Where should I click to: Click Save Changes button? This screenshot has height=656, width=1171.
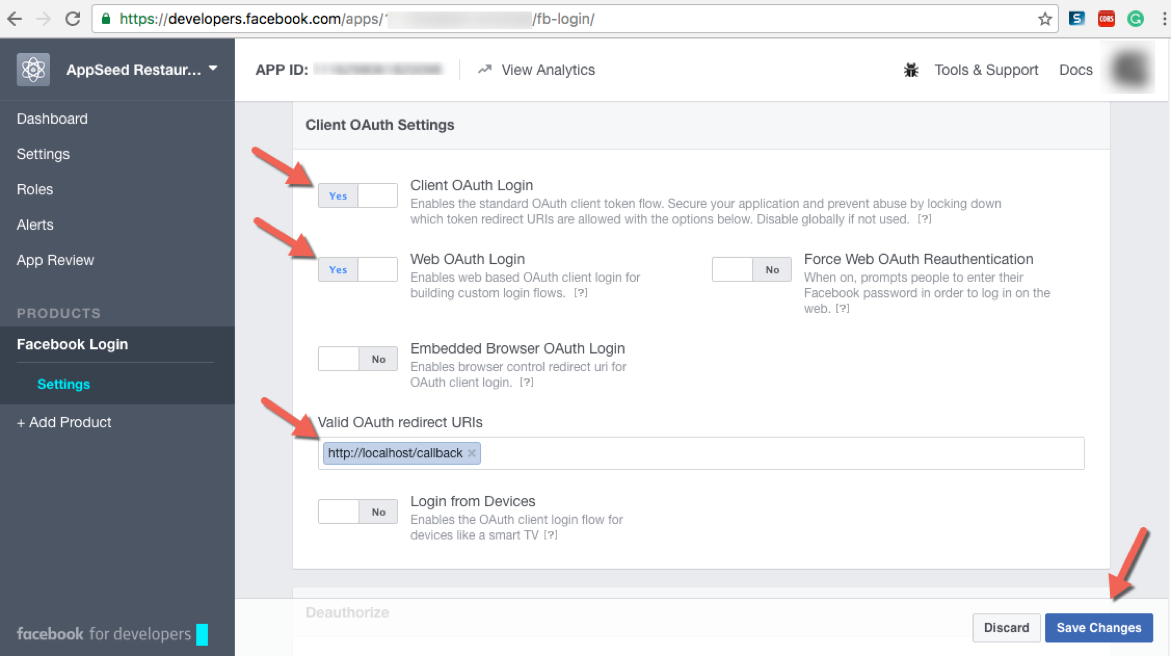click(1099, 628)
